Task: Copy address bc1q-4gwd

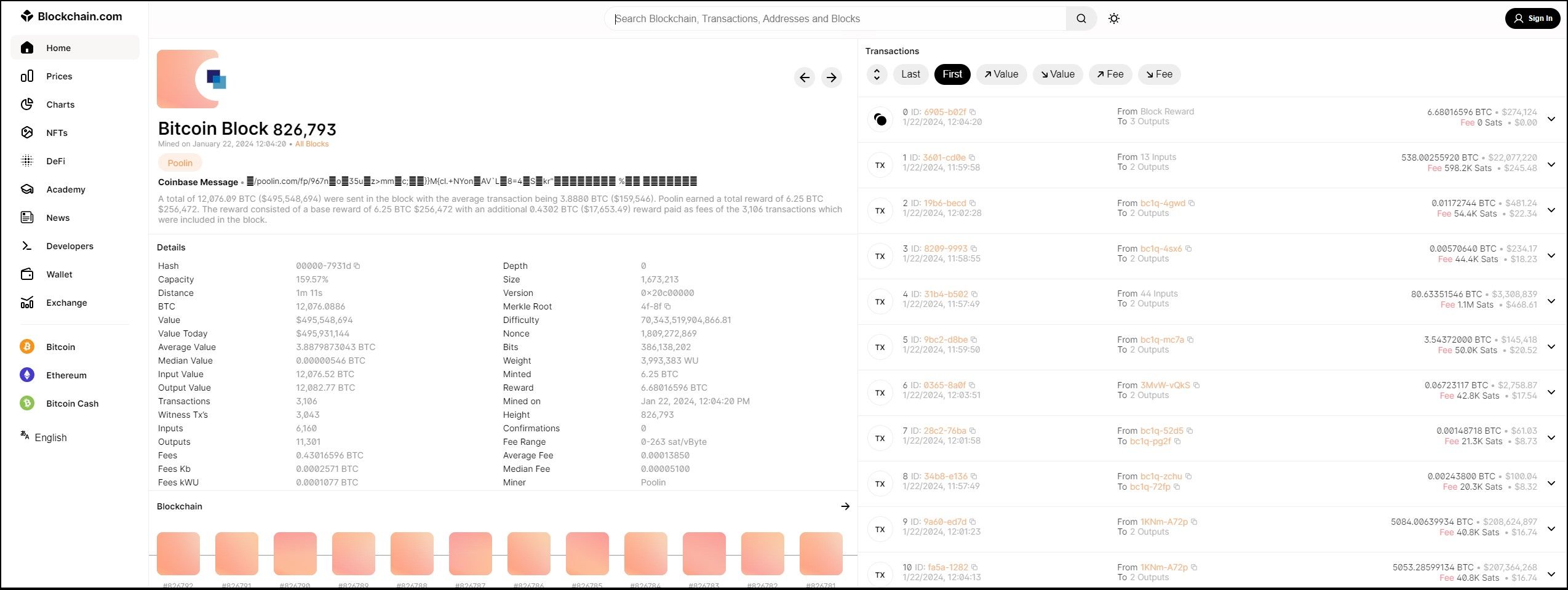Action: (1192, 203)
